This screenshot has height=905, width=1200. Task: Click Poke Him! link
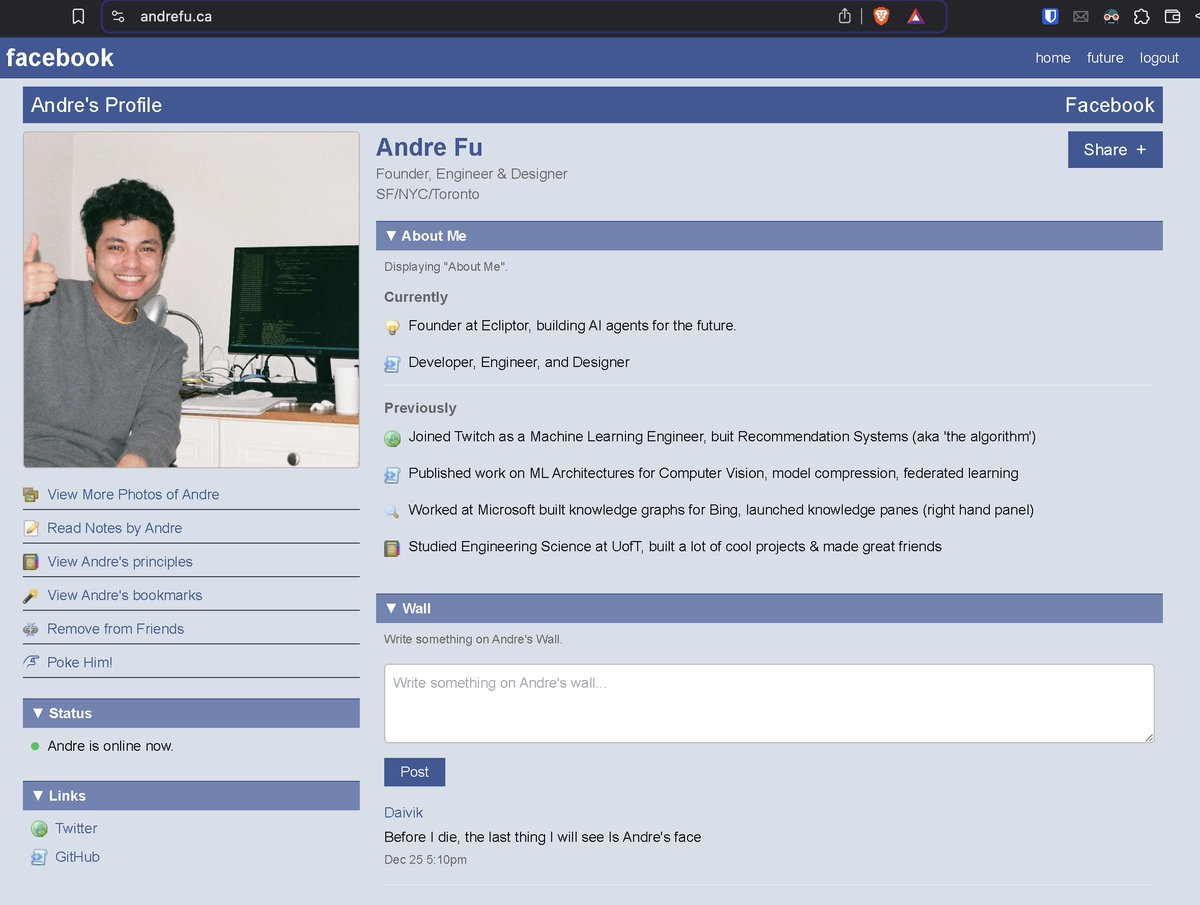click(80, 662)
